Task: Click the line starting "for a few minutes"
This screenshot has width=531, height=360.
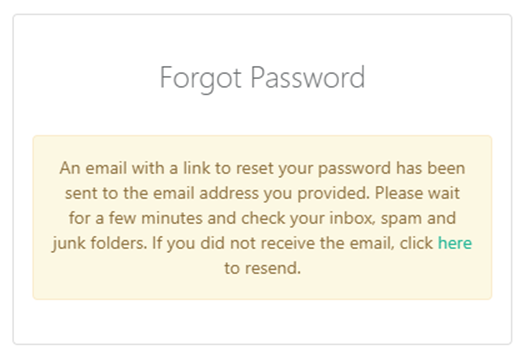Action: (262, 218)
